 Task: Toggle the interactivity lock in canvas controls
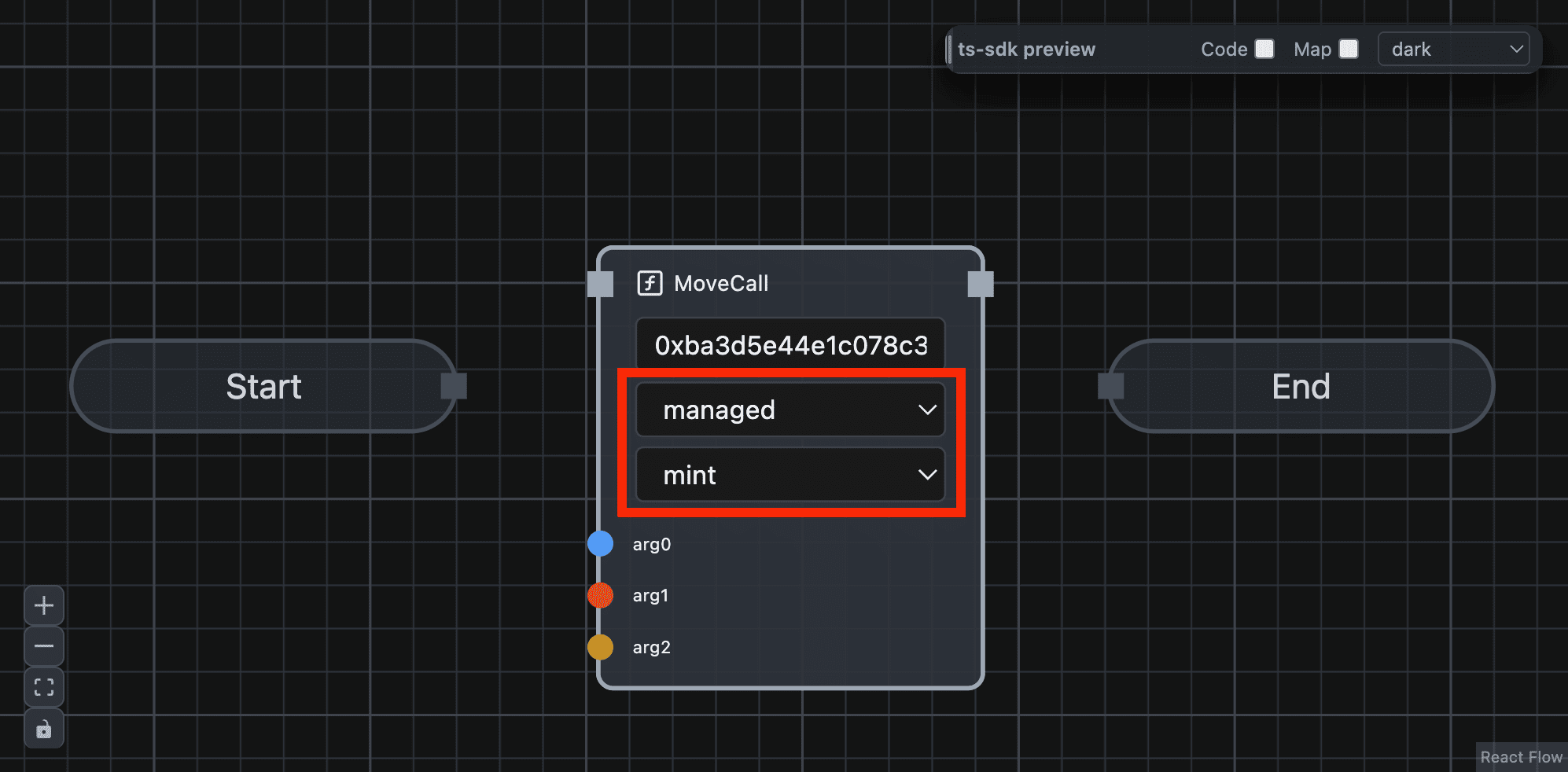[x=43, y=728]
